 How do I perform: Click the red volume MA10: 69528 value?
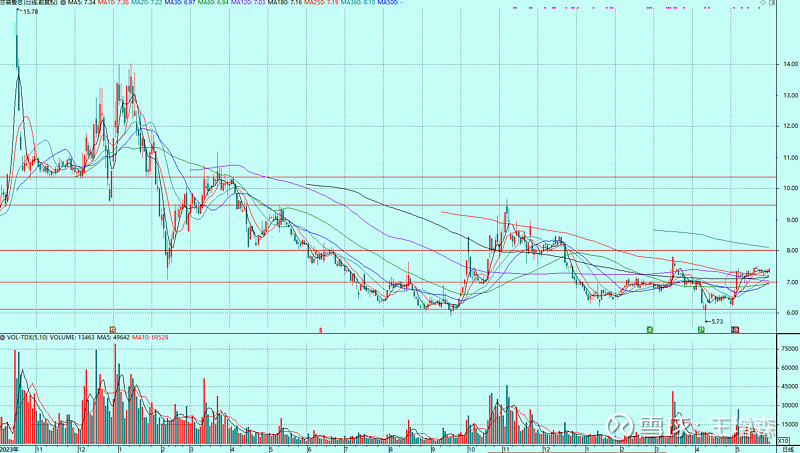(150, 338)
